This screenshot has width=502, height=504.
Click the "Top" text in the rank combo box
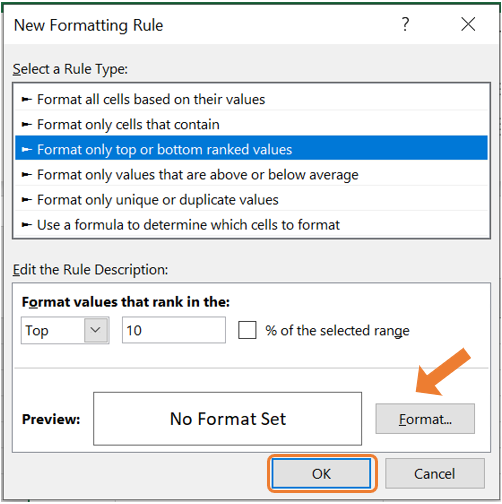(x=37, y=331)
